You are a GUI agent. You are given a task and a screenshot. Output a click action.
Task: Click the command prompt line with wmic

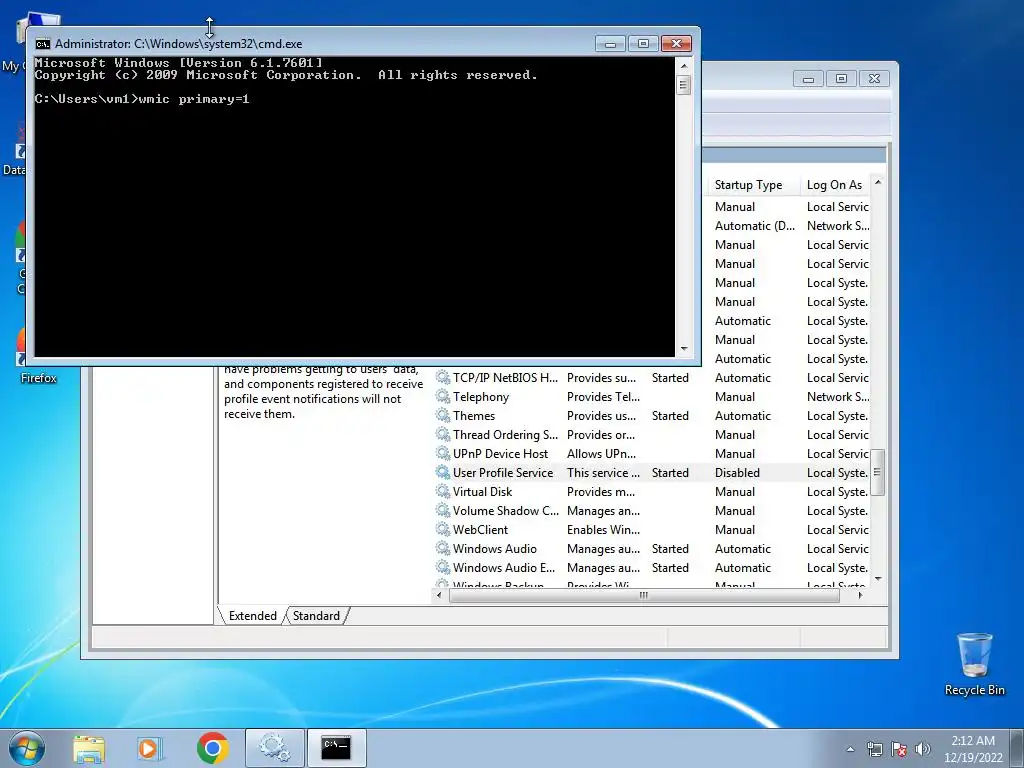142,99
